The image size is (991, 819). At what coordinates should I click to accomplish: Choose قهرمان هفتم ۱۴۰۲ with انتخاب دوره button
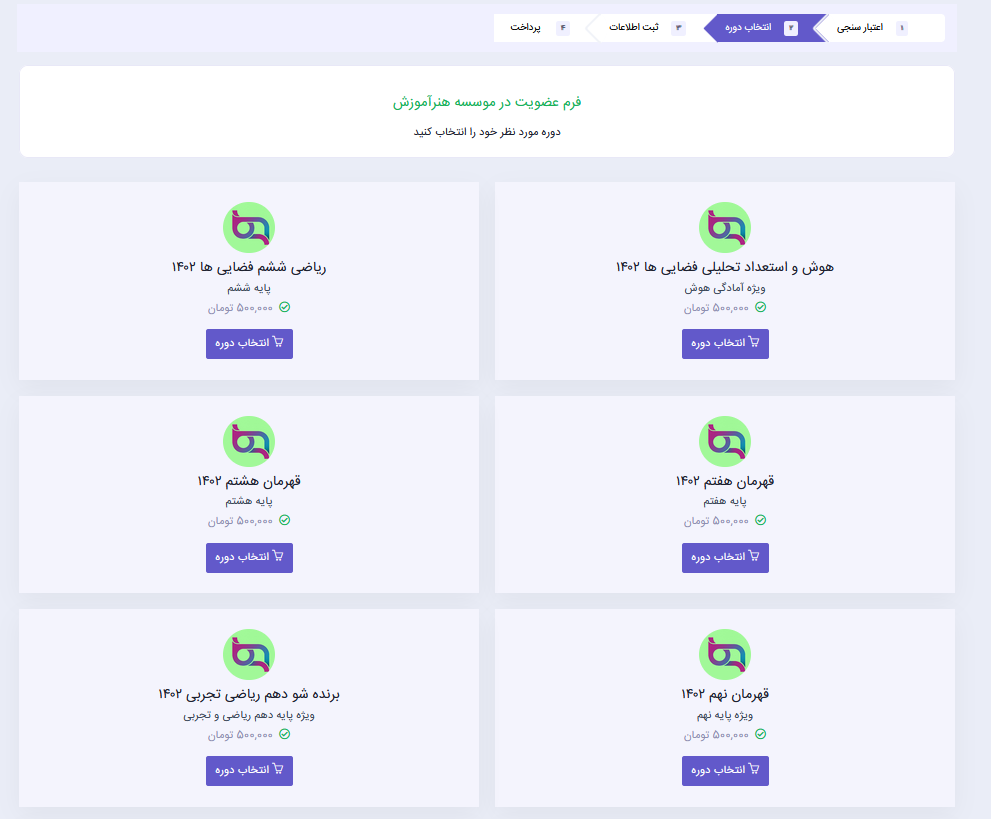(x=725, y=557)
